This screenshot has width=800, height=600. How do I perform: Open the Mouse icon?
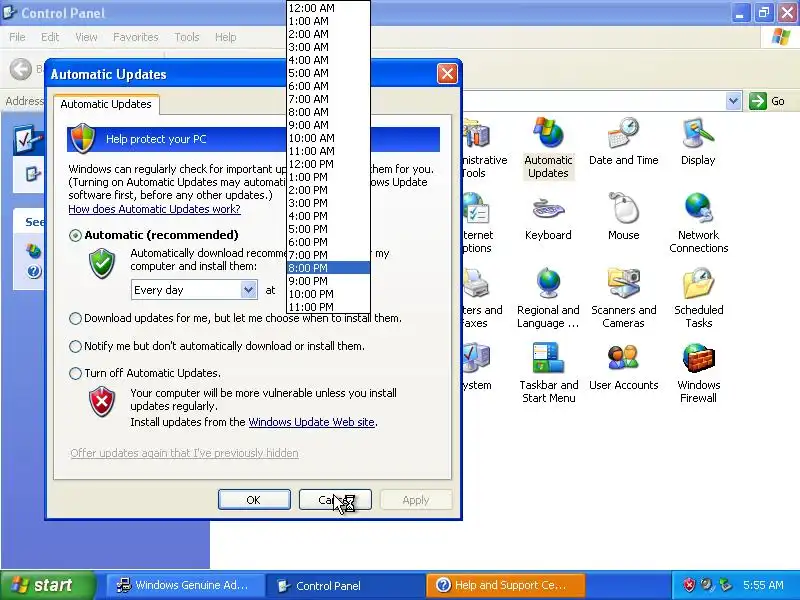623,216
